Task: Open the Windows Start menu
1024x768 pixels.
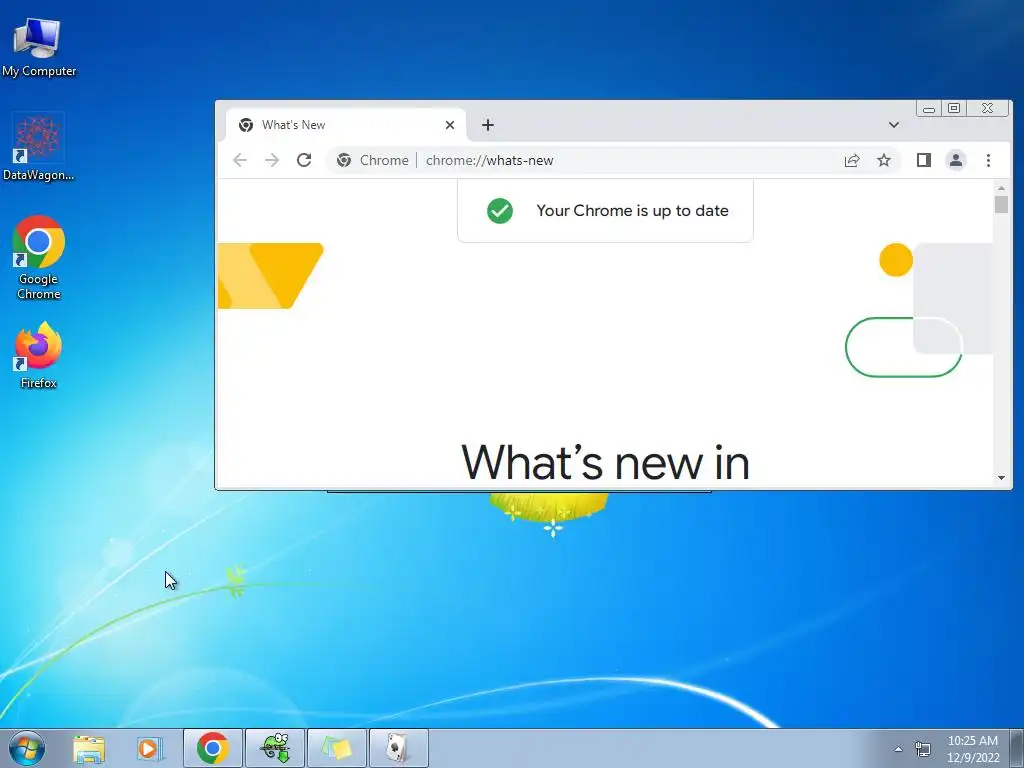Action: pos(27,748)
